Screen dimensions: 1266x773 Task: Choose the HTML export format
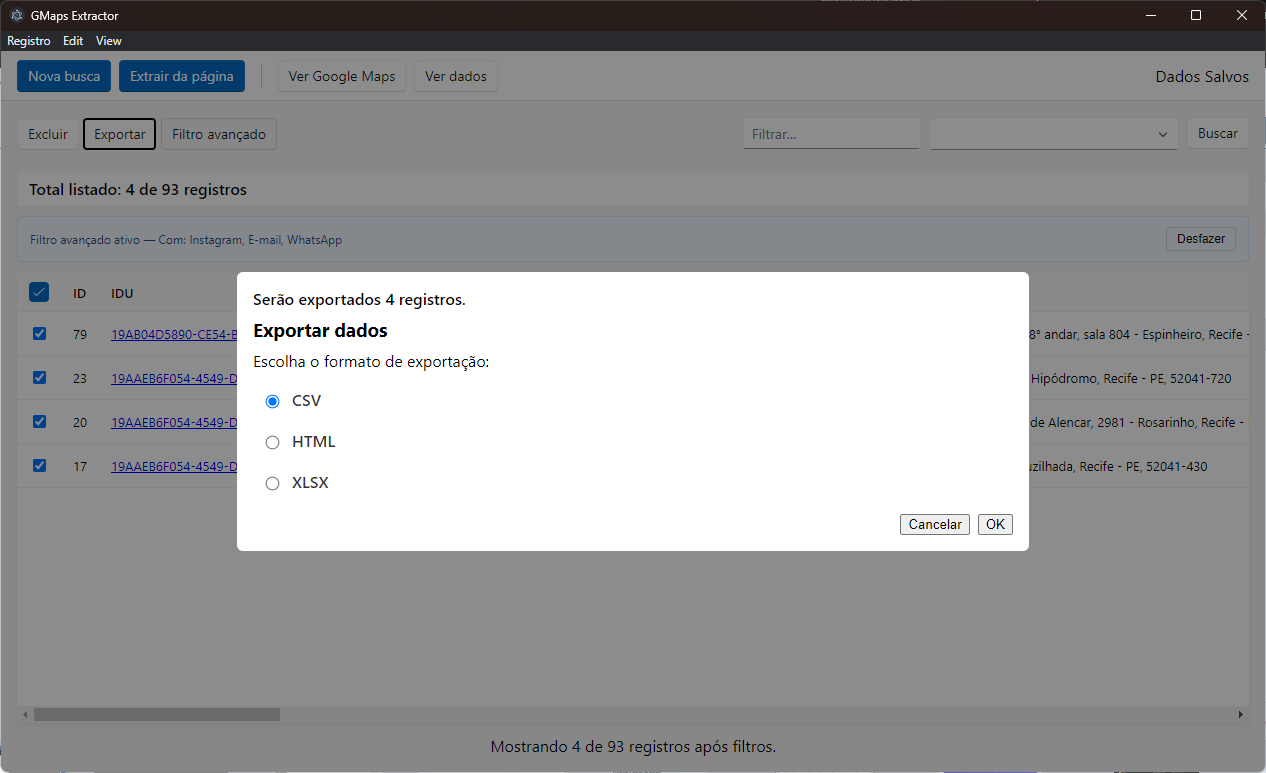(273, 442)
